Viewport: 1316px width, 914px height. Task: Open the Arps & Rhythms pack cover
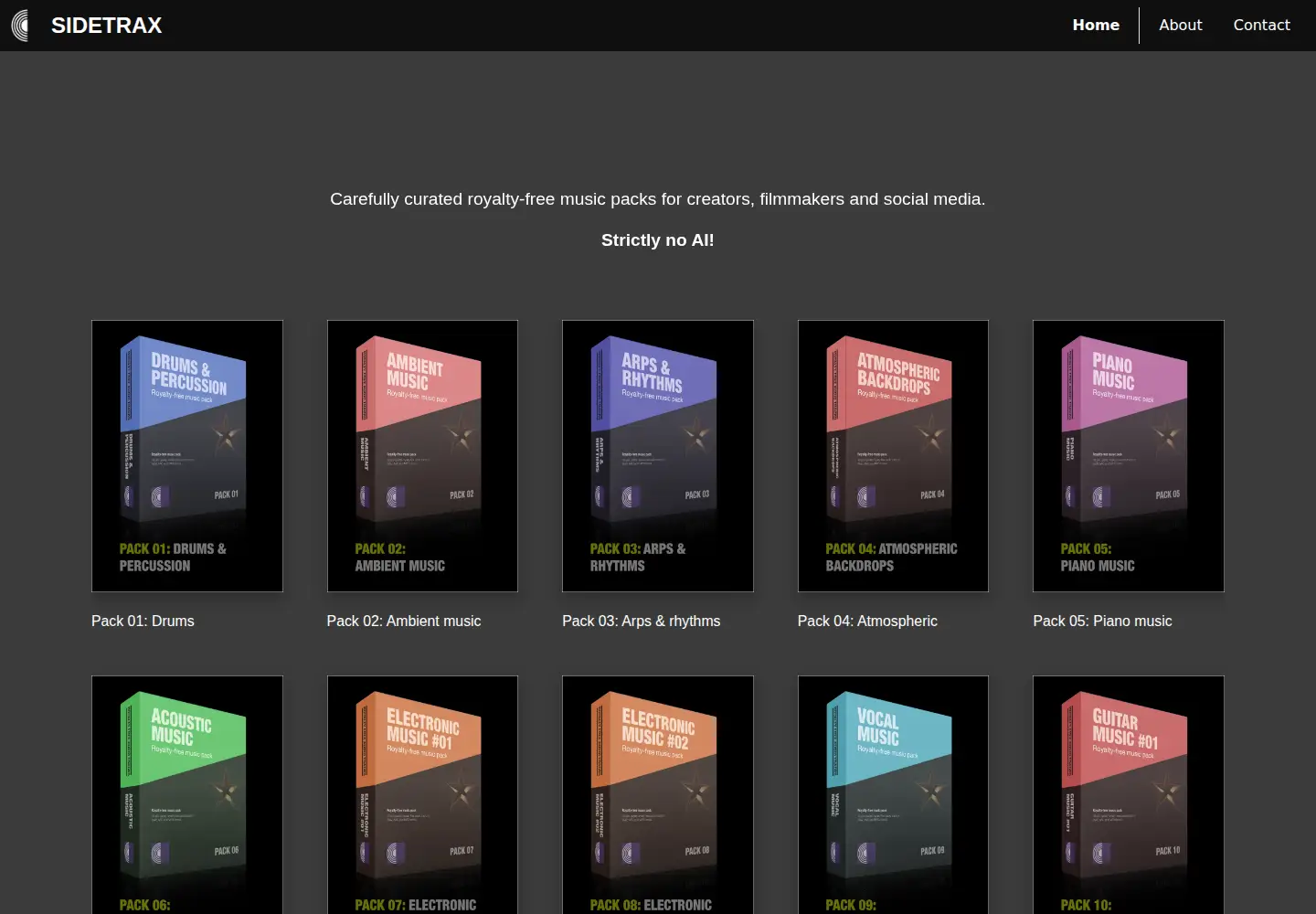pyautogui.click(x=658, y=456)
